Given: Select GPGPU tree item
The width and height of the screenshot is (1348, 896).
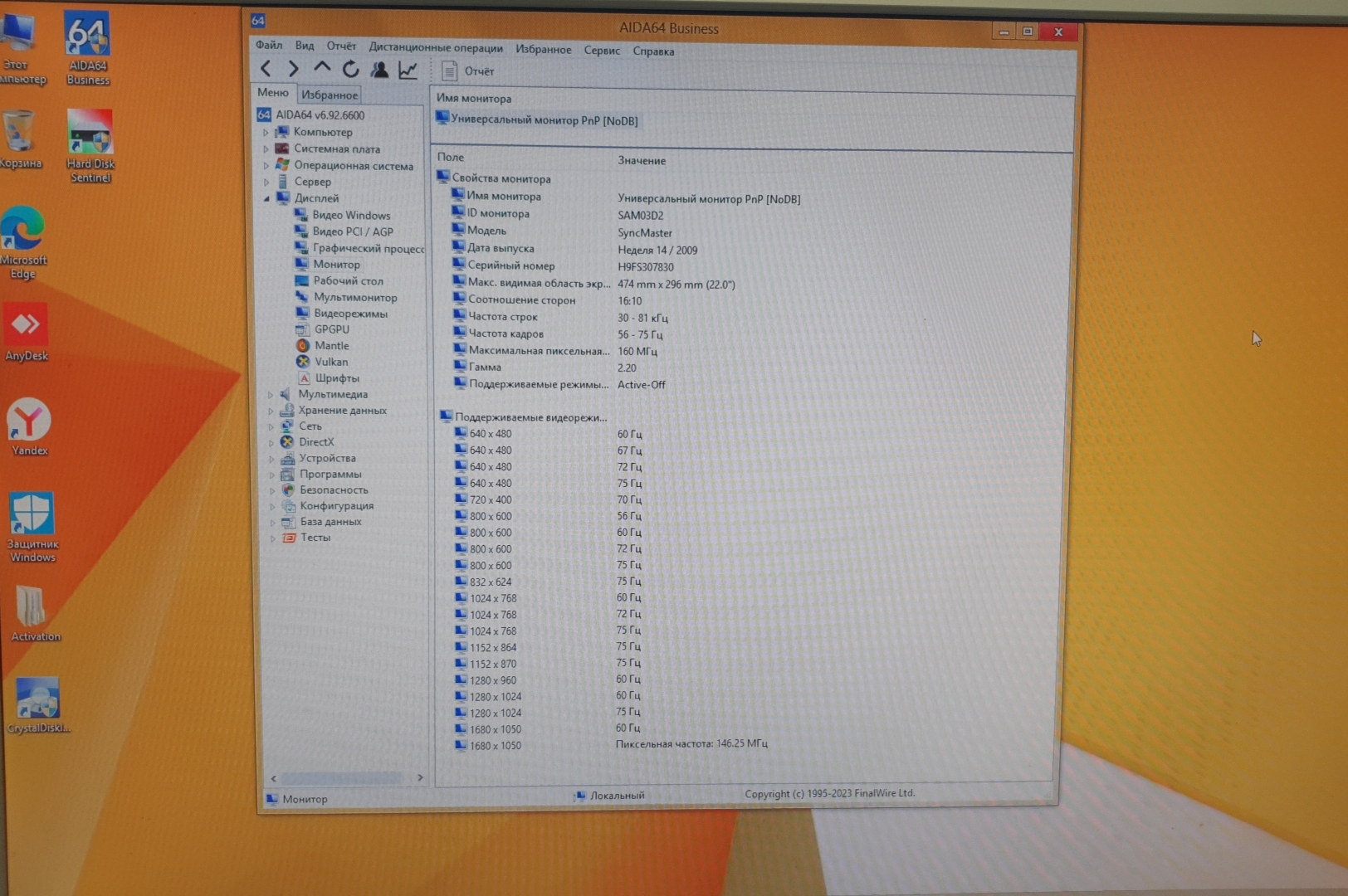Looking at the screenshot, I should (324, 329).
